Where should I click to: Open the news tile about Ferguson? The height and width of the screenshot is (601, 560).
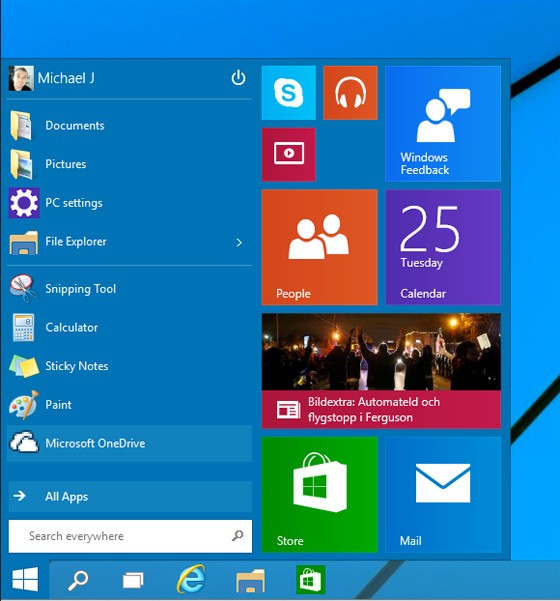(381, 371)
